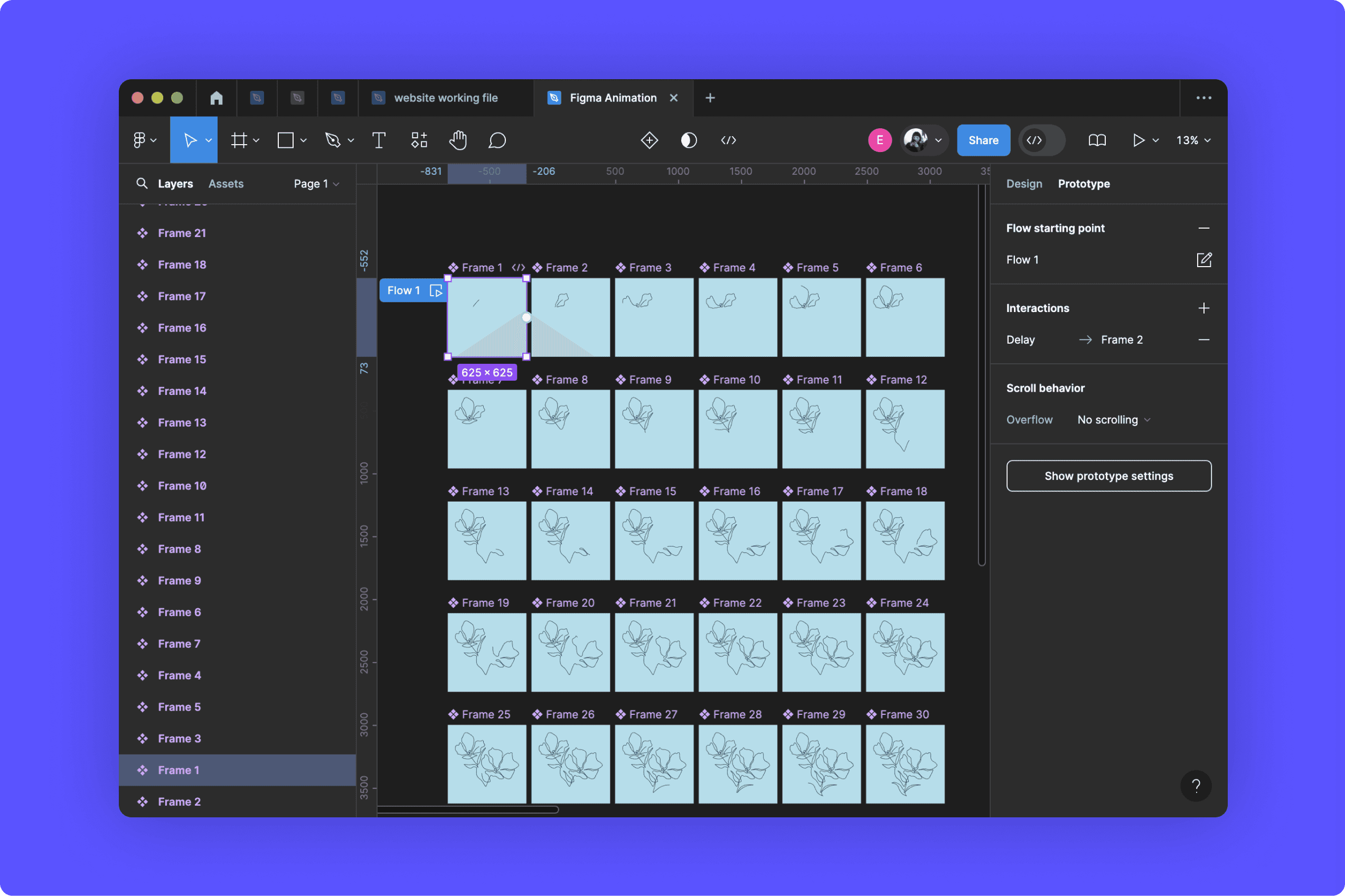Open the three-dot overflow menu in tab bar
The width and height of the screenshot is (1345, 896).
[1204, 98]
